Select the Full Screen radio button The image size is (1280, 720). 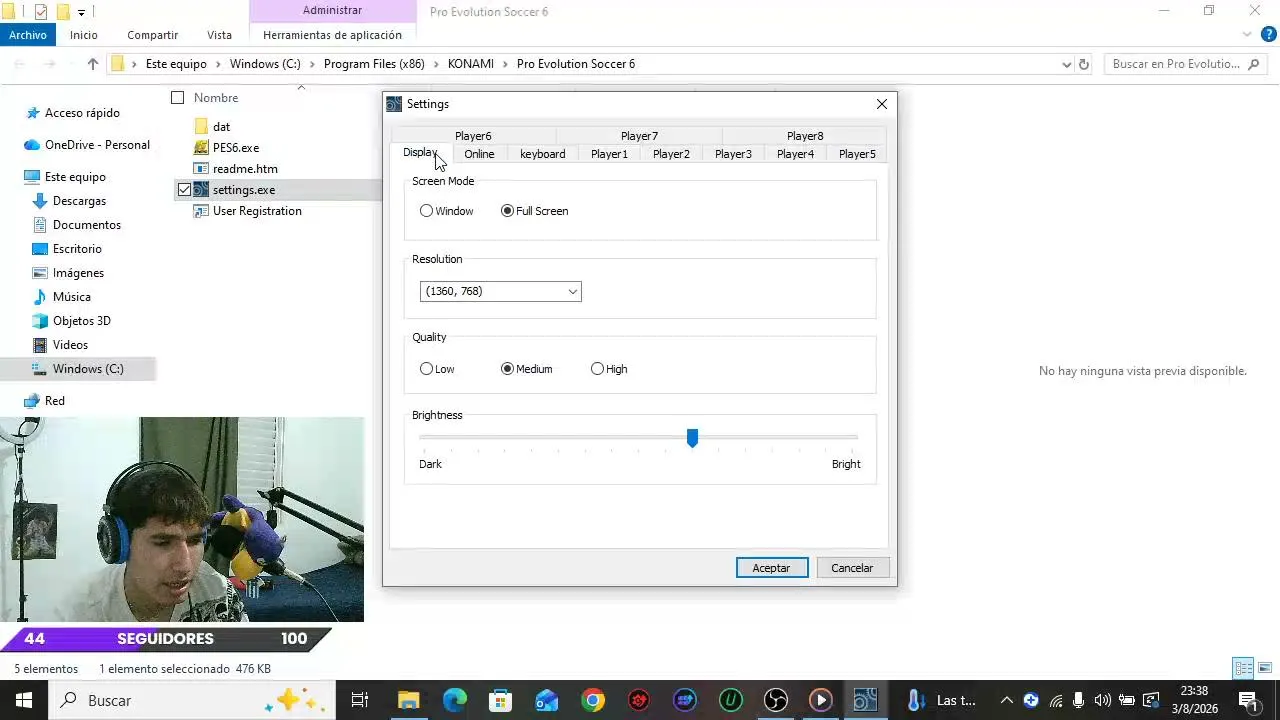(508, 211)
